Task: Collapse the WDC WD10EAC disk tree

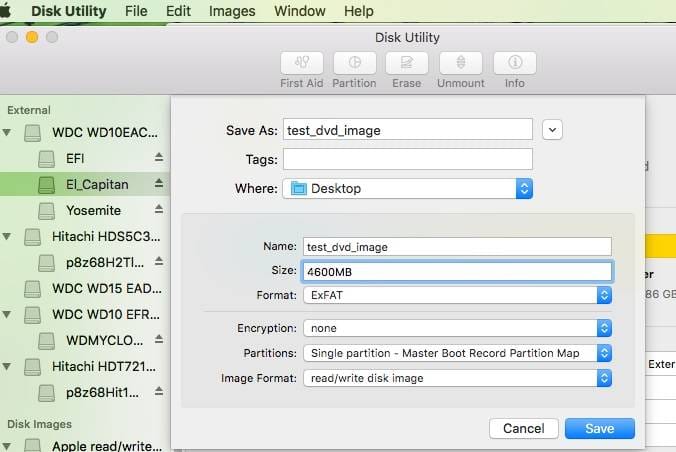Action: (8, 132)
